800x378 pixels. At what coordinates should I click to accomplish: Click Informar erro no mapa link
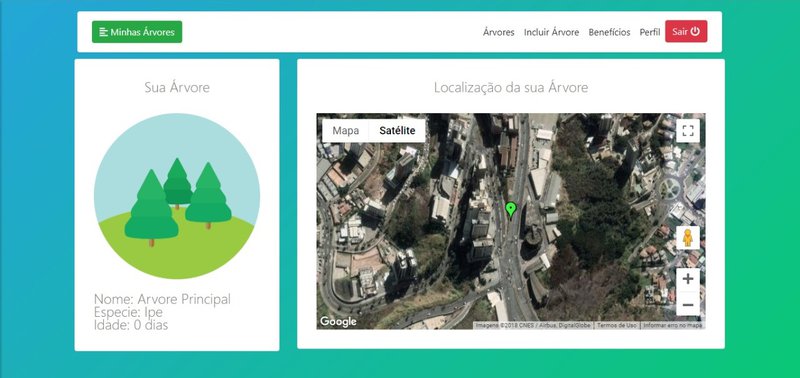point(672,325)
